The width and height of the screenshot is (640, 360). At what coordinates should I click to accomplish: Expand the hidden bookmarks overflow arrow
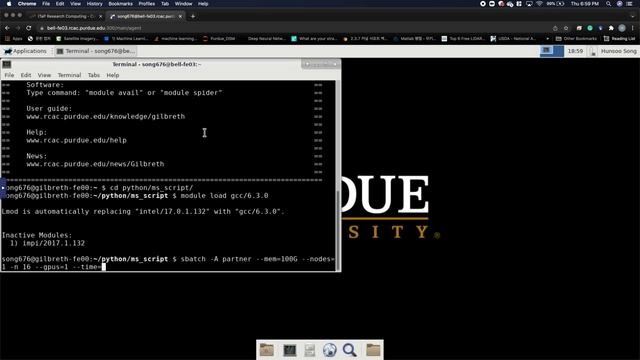pyautogui.click(x=547, y=38)
